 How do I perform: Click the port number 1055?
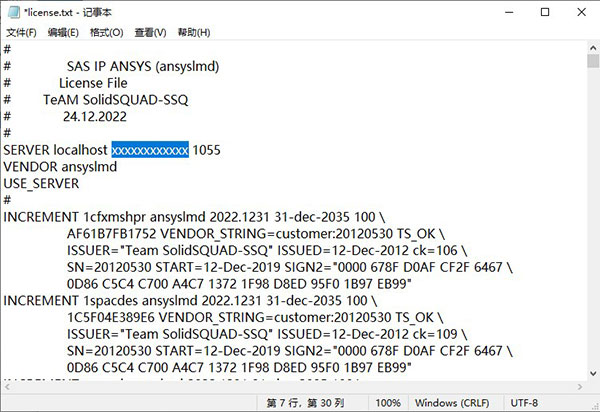pos(206,150)
